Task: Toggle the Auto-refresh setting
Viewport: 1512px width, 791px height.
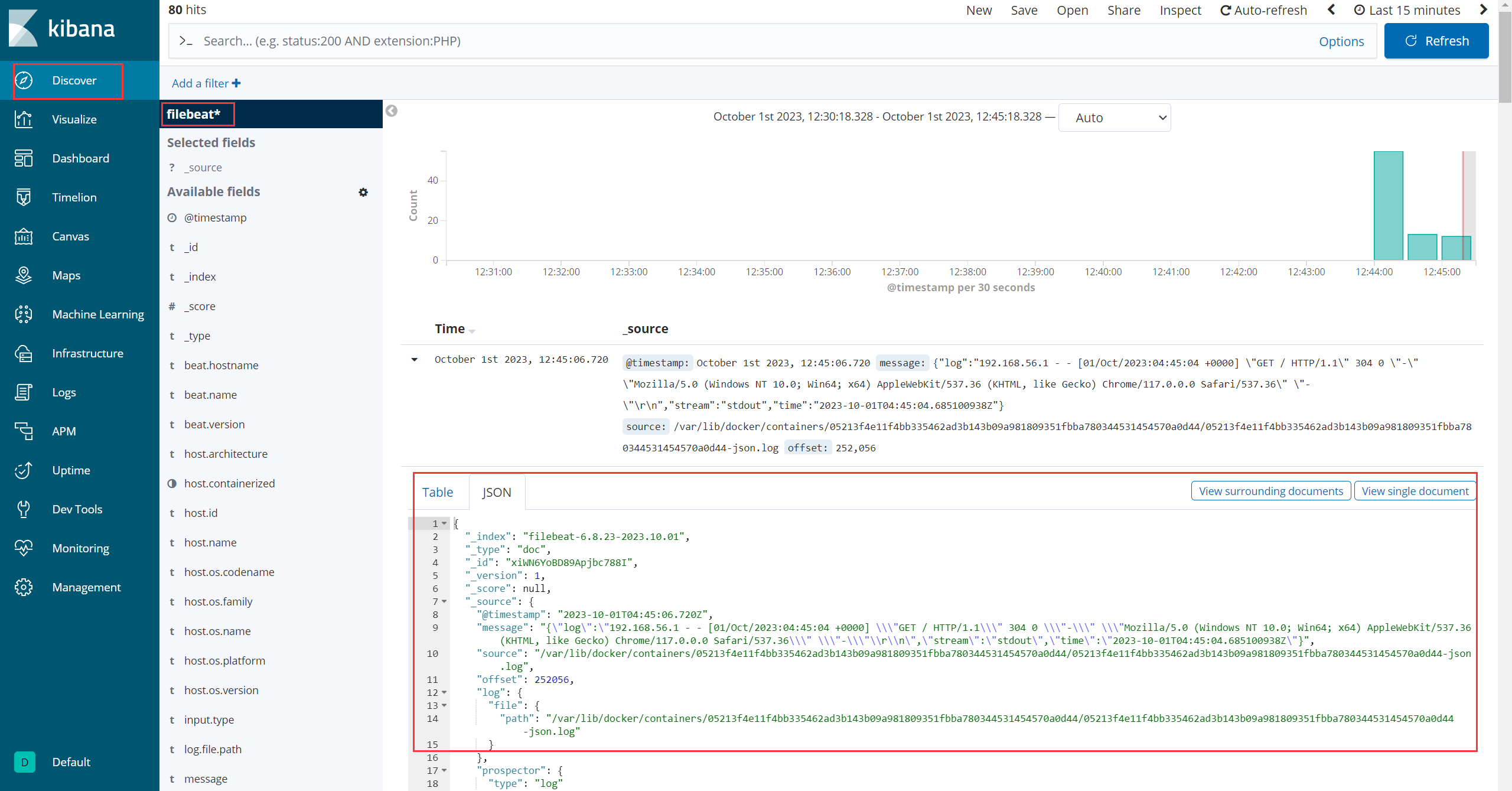Action: [1264, 10]
